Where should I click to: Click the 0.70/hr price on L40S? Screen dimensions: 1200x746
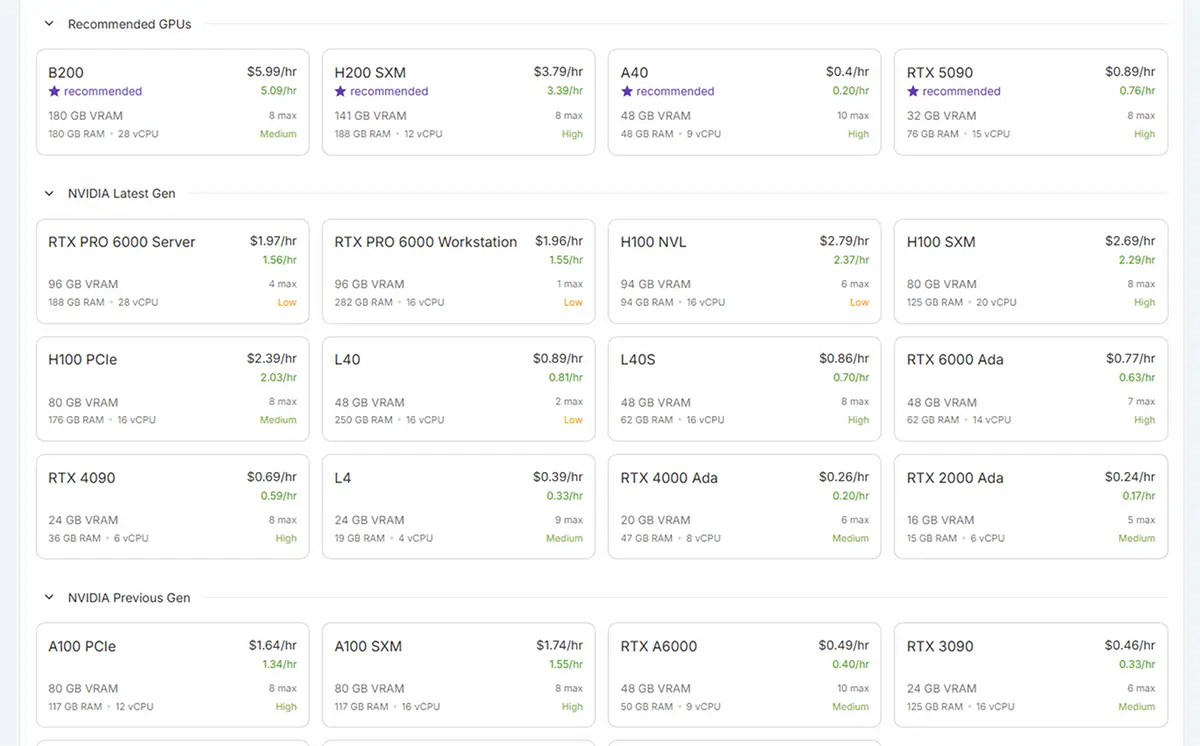click(x=852, y=378)
